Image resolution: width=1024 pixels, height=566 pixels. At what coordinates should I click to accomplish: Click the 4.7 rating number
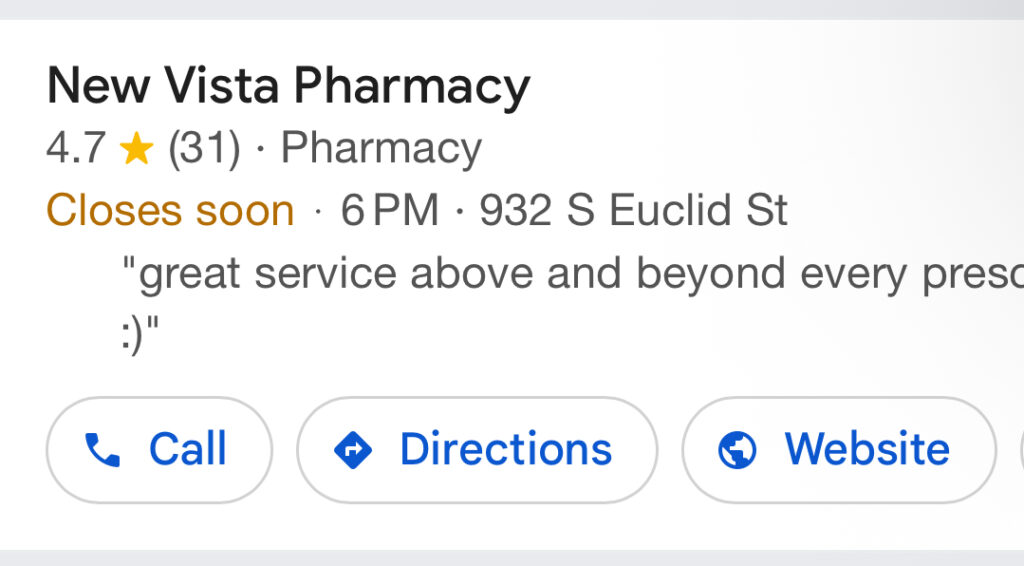click(75, 149)
